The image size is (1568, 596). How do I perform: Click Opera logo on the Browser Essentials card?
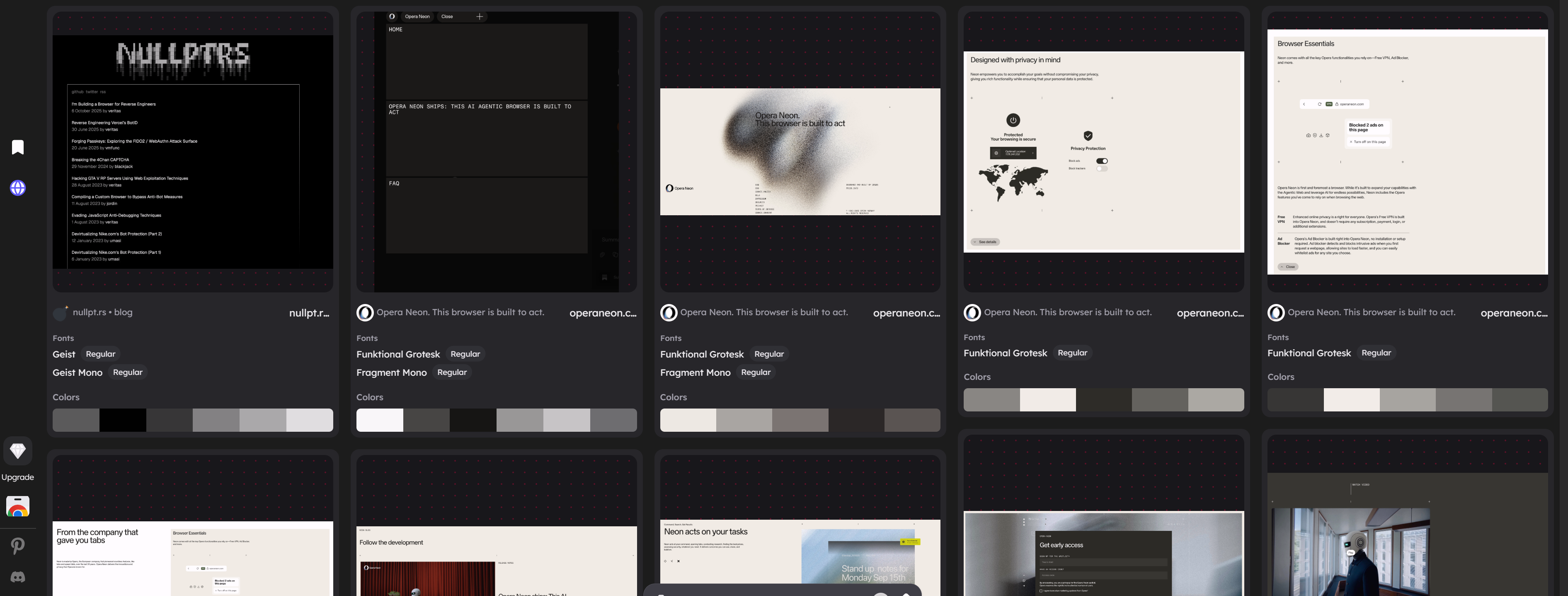[1276, 313]
